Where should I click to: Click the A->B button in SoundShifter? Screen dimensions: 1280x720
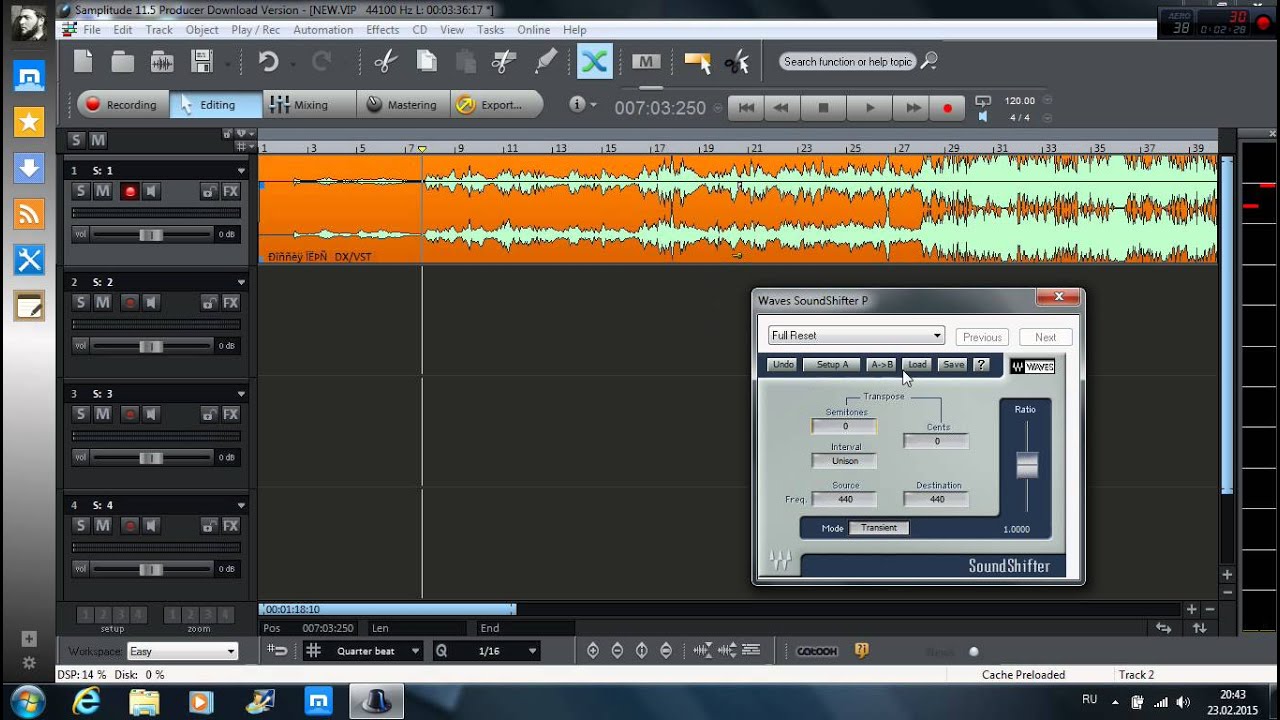click(880, 364)
